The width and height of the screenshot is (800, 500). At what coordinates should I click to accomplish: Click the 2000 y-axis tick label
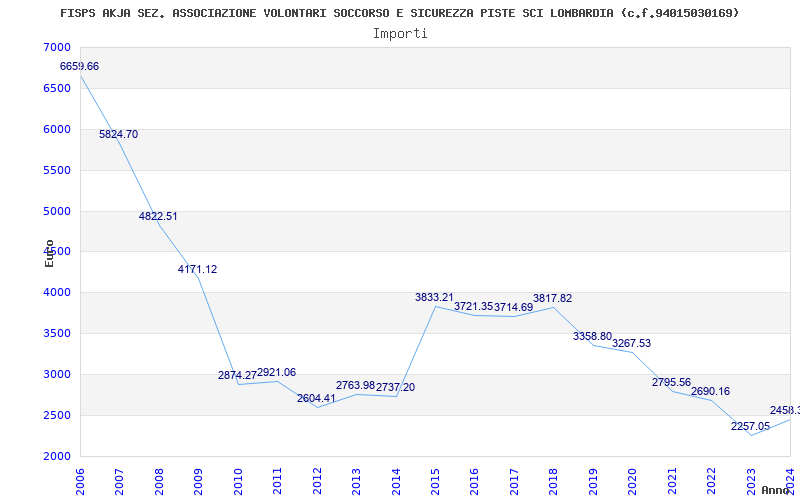coord(57,456)
